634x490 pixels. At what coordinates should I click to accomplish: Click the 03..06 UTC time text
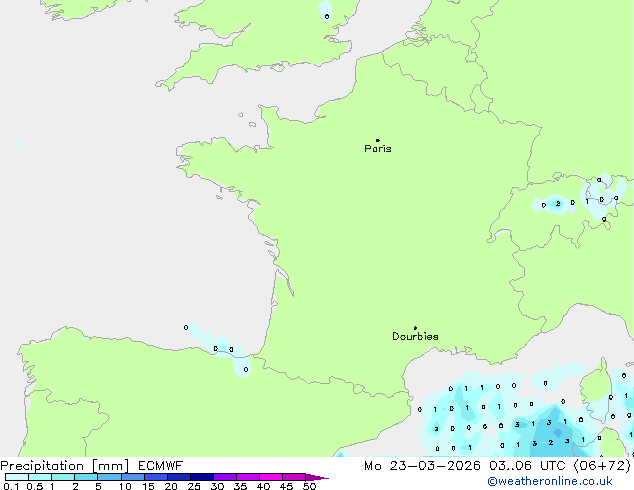click(x=527, y=466)
